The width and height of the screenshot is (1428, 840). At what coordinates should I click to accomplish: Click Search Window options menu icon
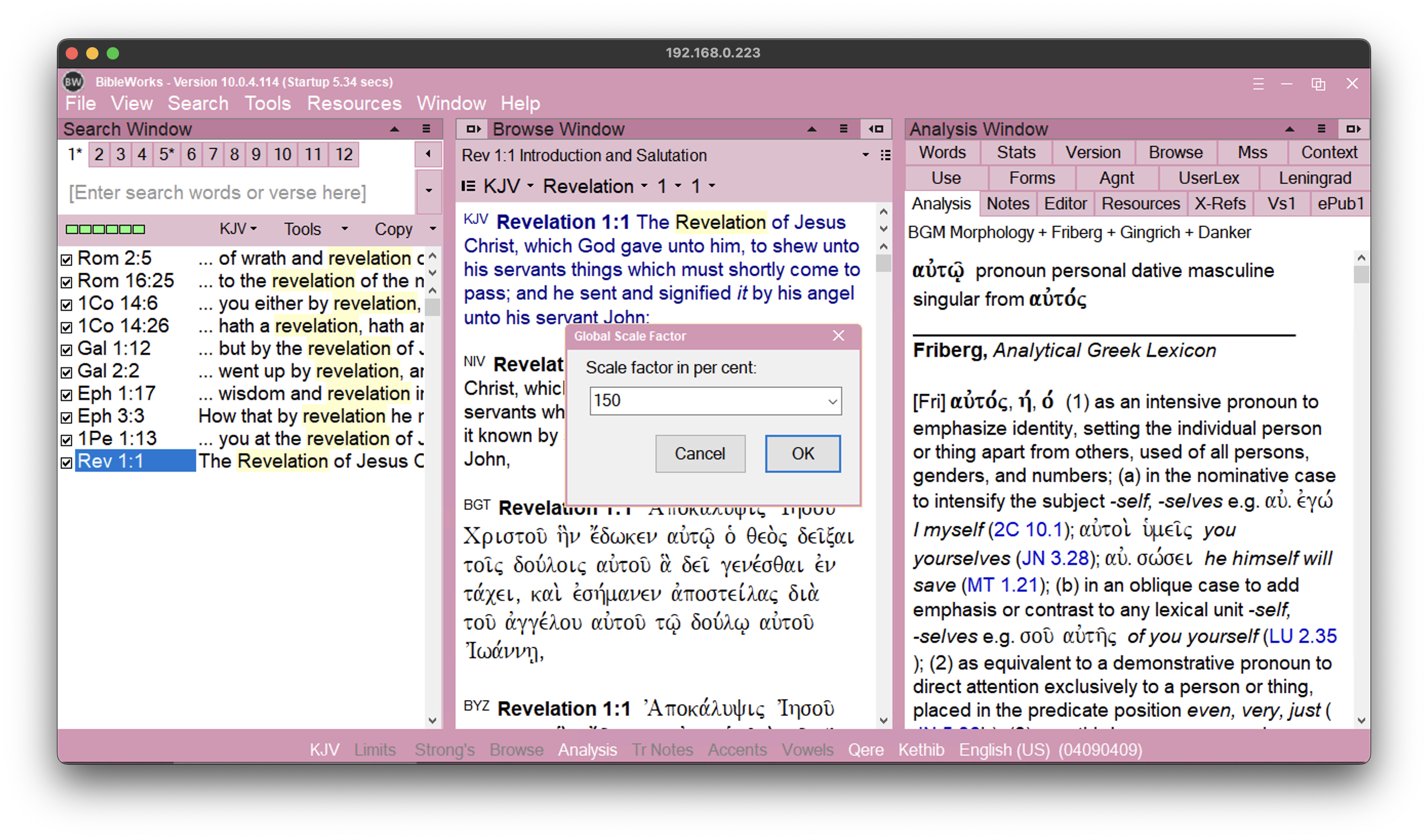point(426,129)
